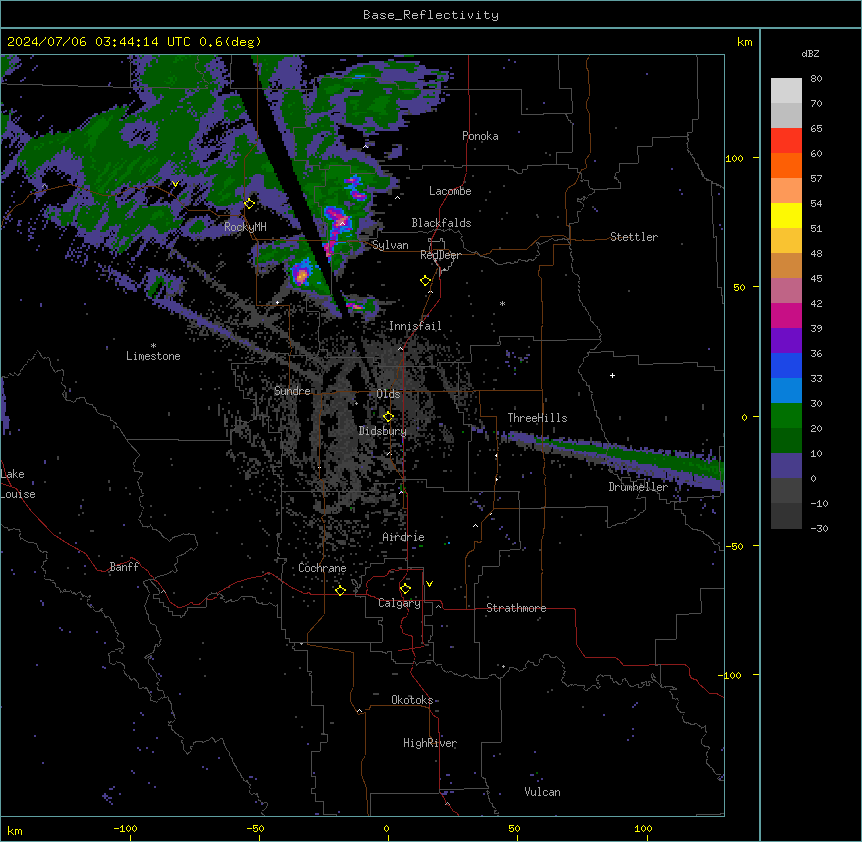Click the asterisk marker above Limestone
The image size is (862, 842).
click(x=153, y=346)
